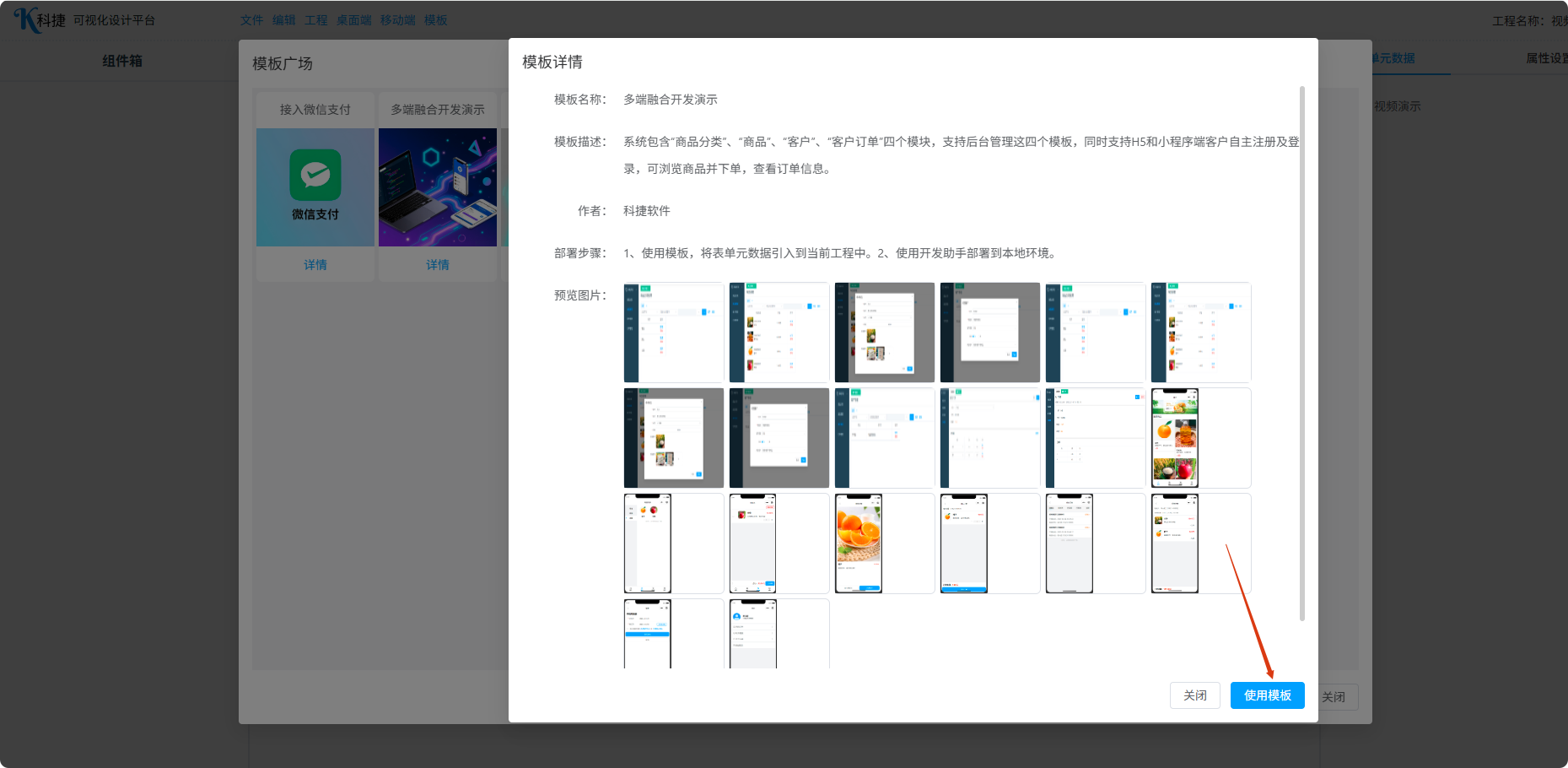Open the 移动端 menu

pos(397,20)
